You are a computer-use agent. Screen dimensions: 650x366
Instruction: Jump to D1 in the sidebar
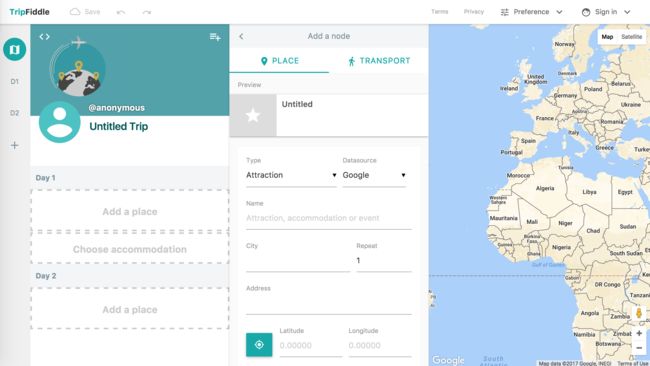tap(15, 82)
